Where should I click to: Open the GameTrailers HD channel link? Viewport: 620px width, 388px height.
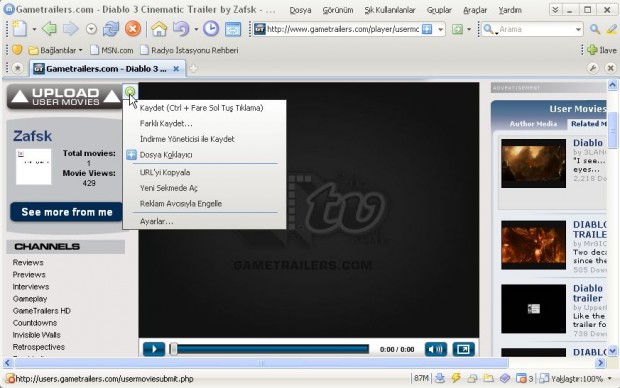pos(42,311)
